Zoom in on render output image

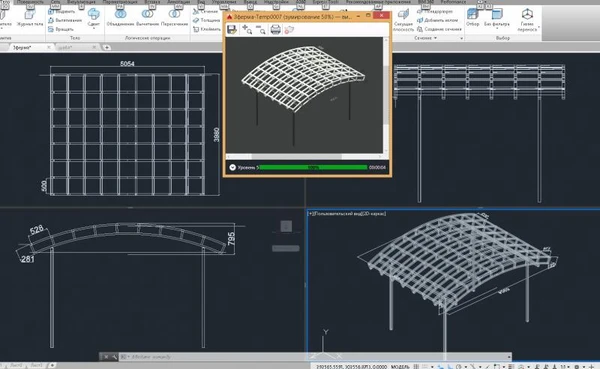247,29
